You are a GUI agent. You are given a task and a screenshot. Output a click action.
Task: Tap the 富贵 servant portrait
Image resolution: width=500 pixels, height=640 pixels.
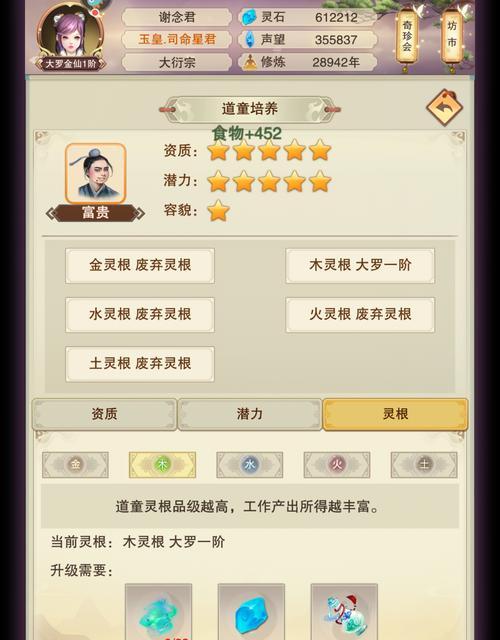pos(96,173)
